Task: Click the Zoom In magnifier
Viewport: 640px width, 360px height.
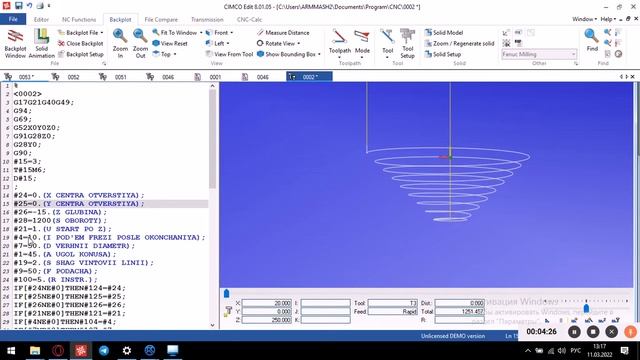Action: (x=120, y=43)
